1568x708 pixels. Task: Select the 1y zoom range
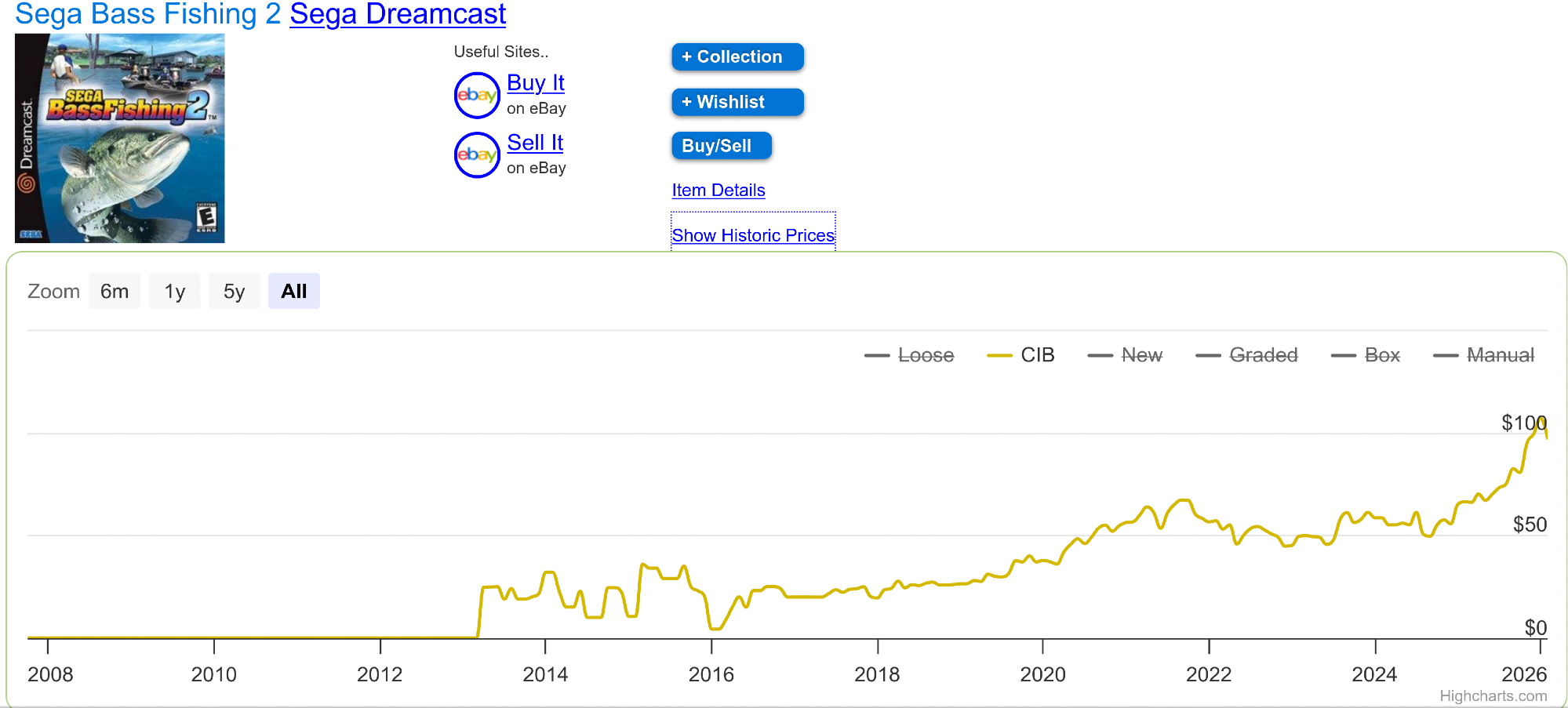click(174, 292)
